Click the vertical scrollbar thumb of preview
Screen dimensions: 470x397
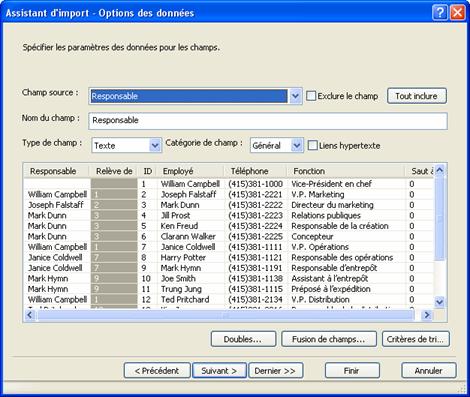[x=440, y=219]
